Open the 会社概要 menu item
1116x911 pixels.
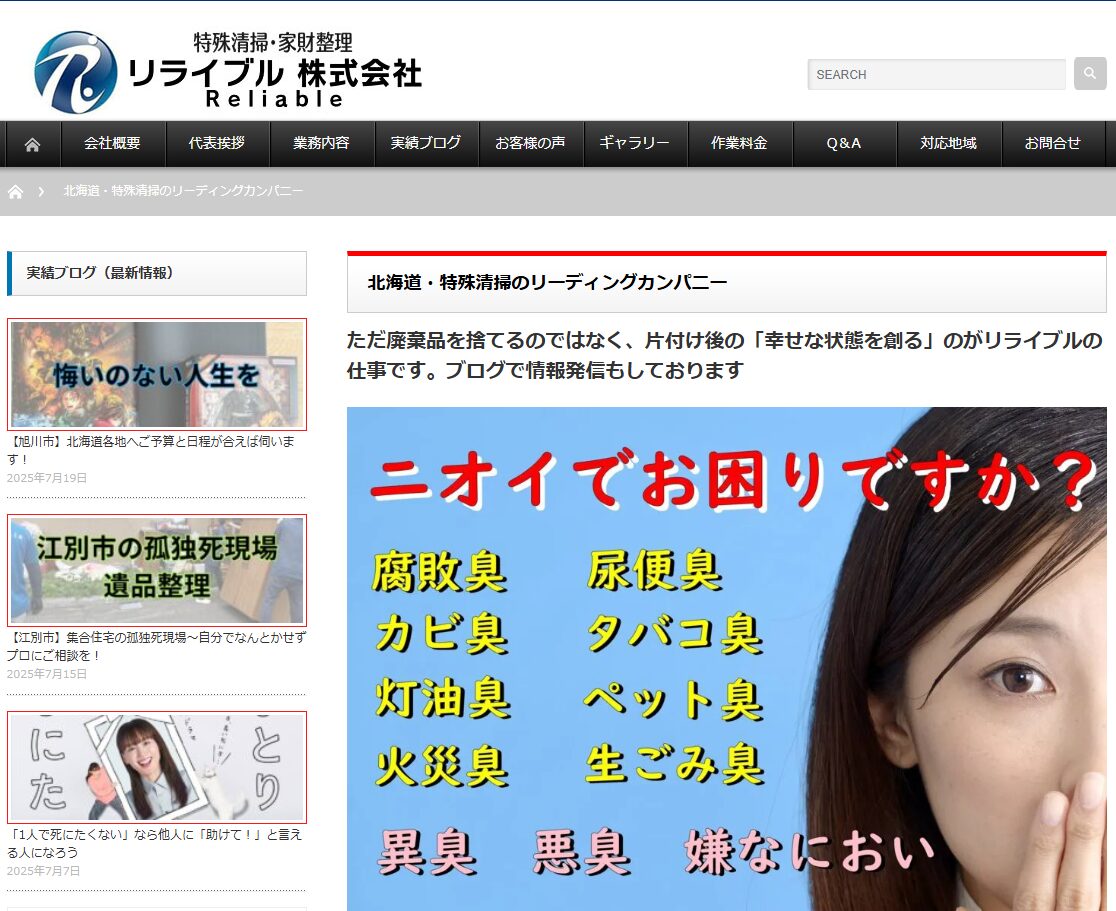click(112, 144)
